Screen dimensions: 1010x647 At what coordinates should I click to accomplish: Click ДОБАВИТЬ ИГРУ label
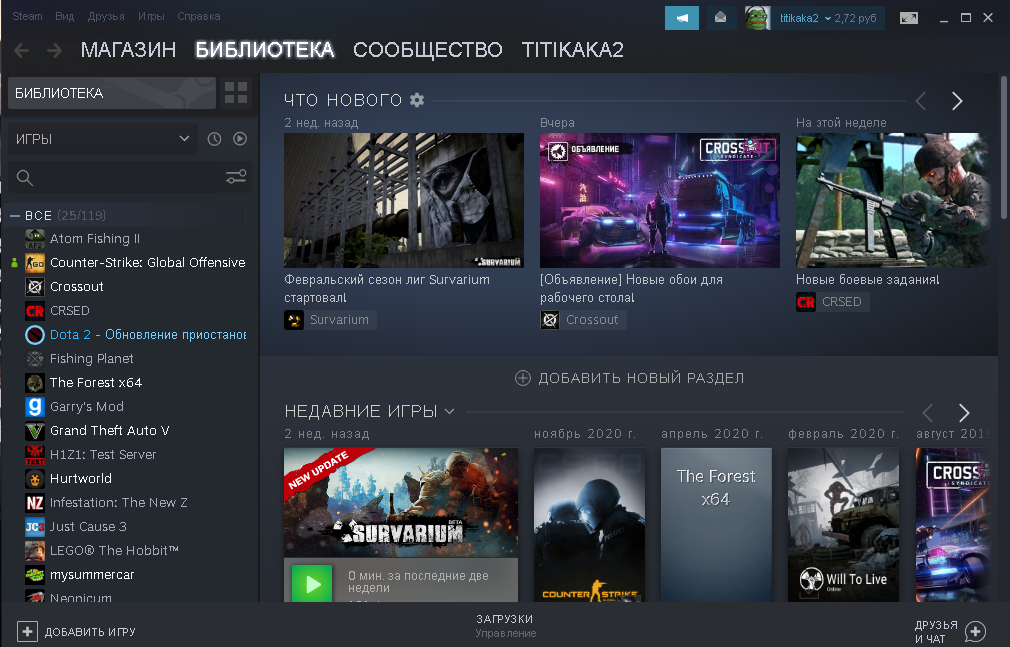click(x=90, y=632)
